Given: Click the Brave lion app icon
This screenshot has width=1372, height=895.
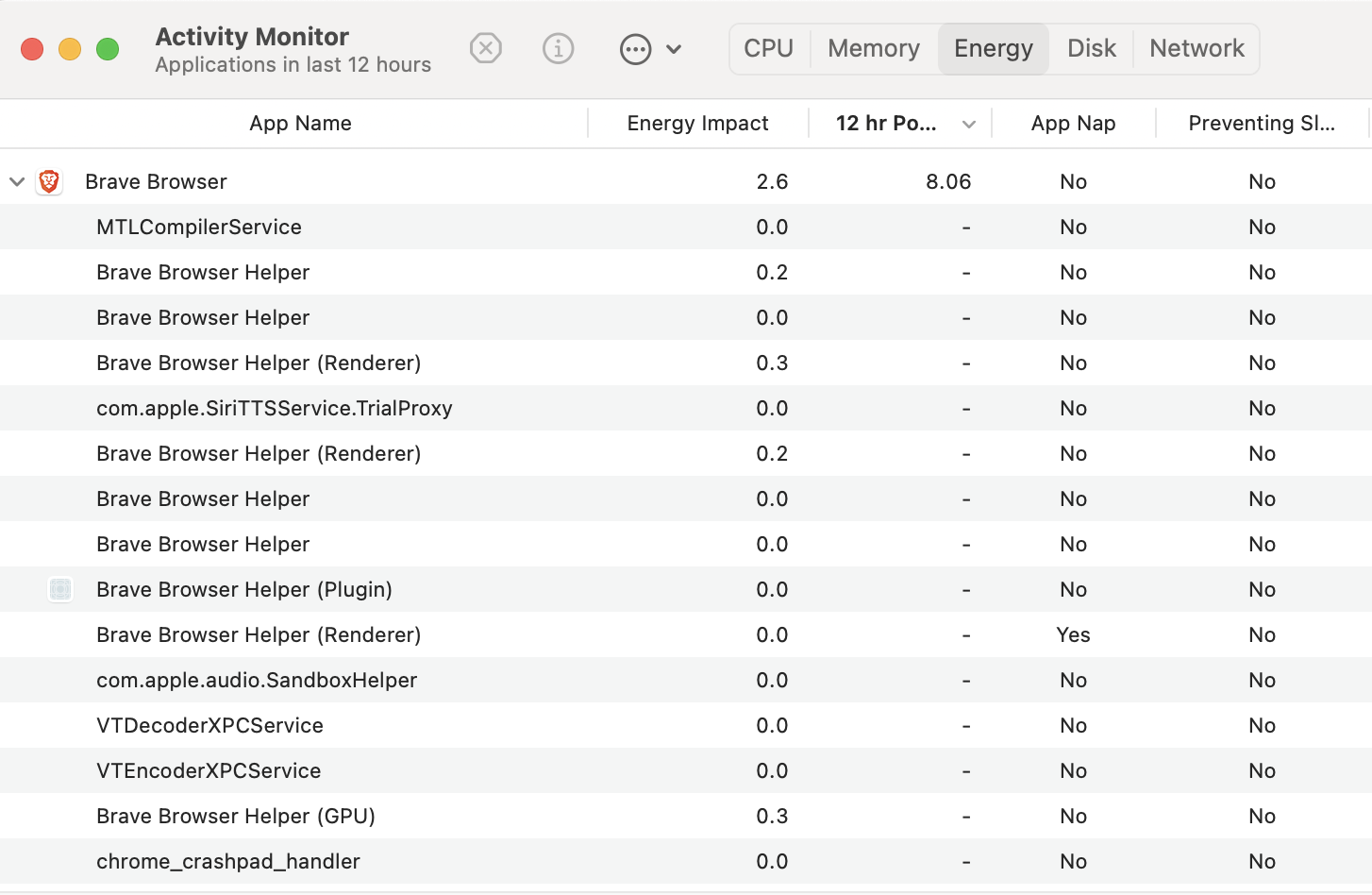Looking at the screenshot, I should pyautogui.click(x=49, y=181).
